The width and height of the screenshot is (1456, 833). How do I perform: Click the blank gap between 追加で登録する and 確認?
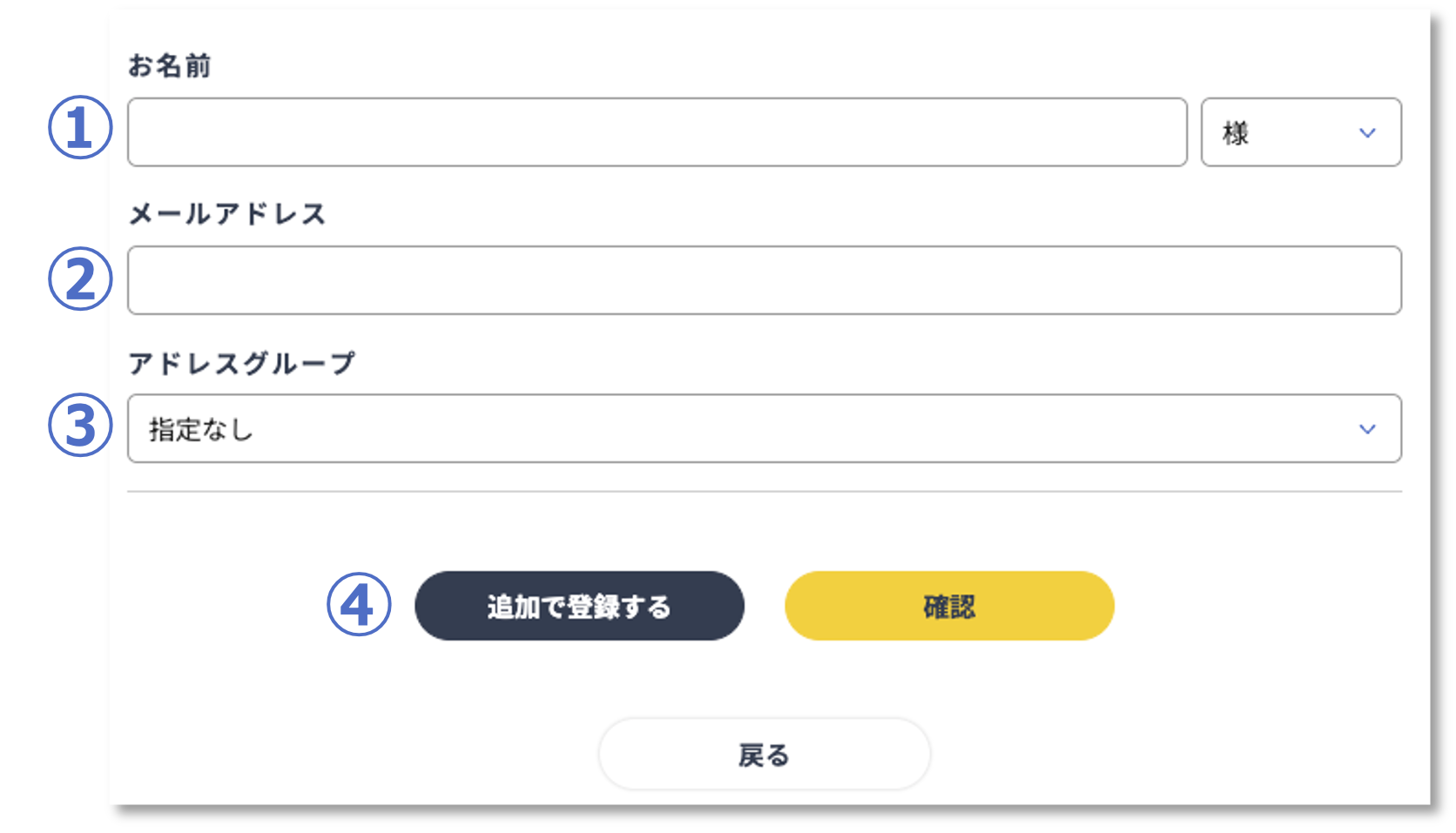coord(765,606)
